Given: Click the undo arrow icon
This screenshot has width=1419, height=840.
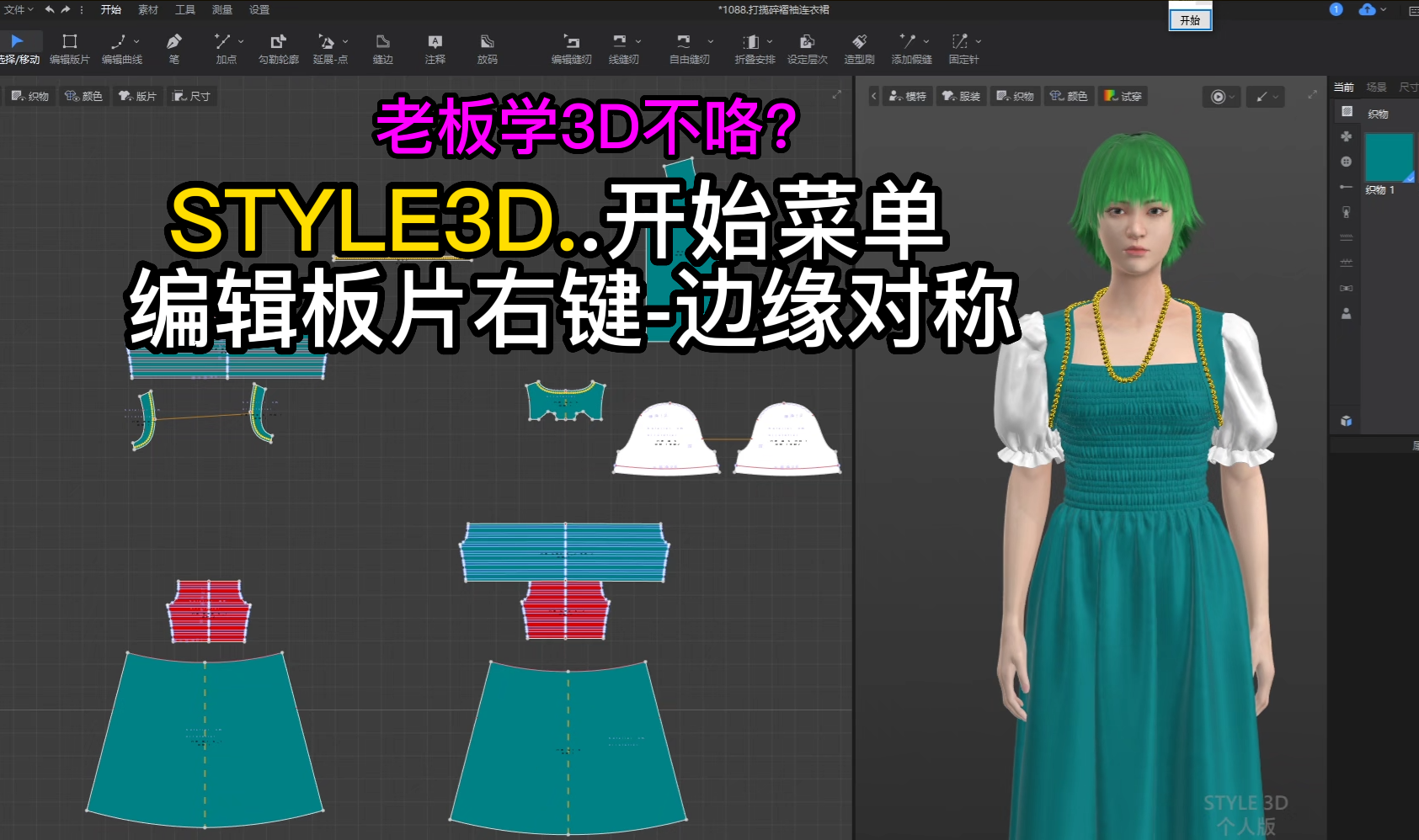Looking at the screenshot, I should coord(50,9).
